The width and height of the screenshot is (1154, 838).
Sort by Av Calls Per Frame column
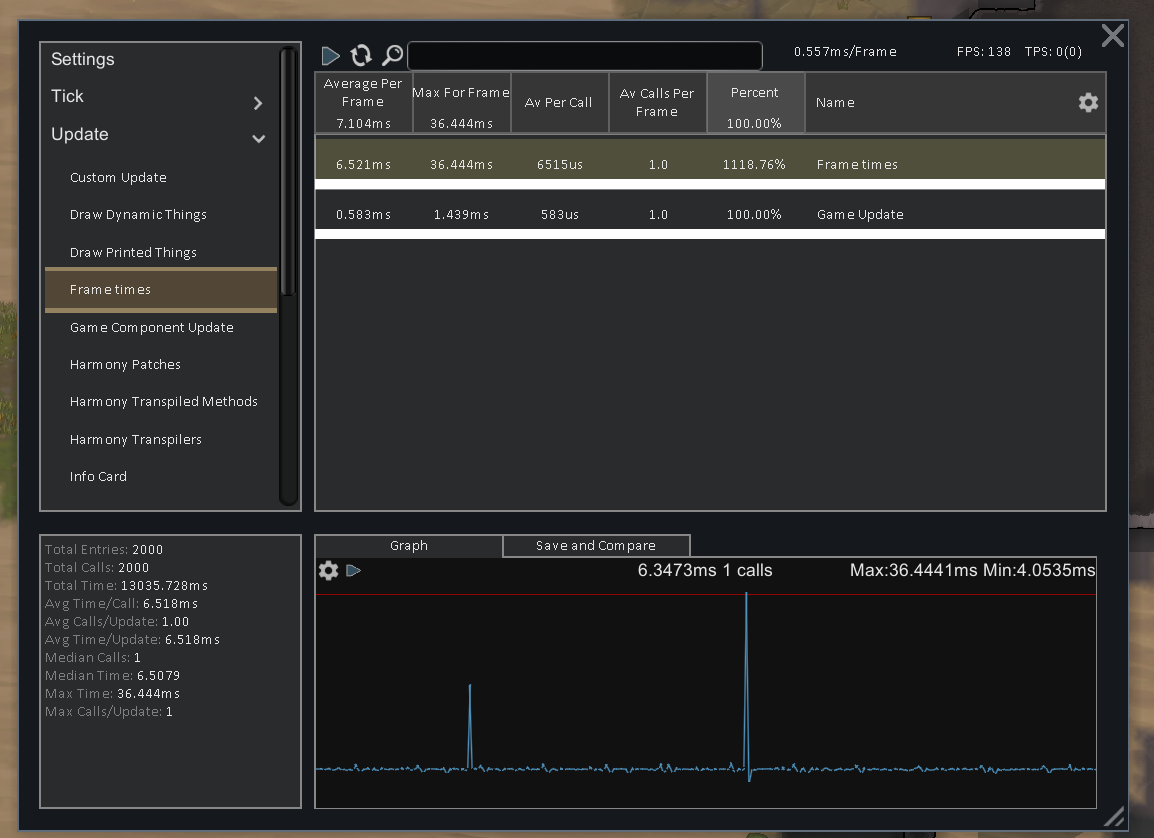click(x=657, y=102)
